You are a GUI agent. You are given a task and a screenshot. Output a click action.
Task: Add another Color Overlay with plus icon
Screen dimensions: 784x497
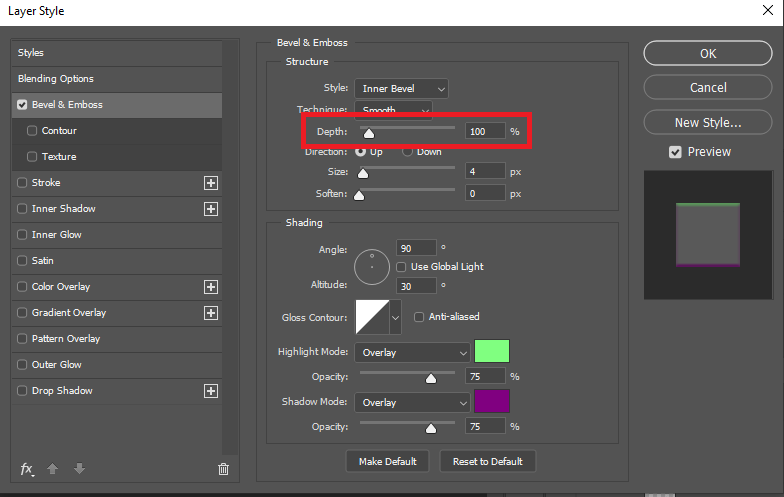click(211, 287)
